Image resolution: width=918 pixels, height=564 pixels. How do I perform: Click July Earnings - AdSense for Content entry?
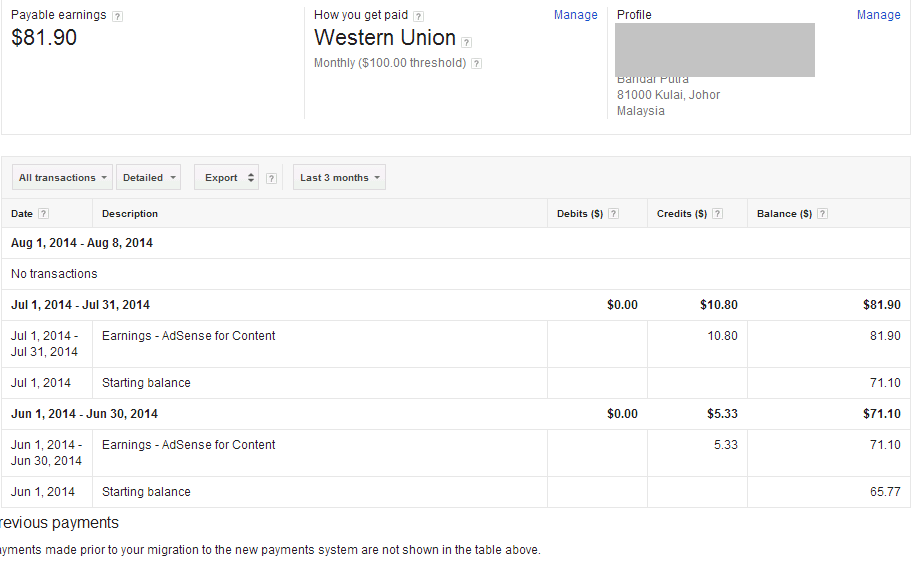pos(188,336)
